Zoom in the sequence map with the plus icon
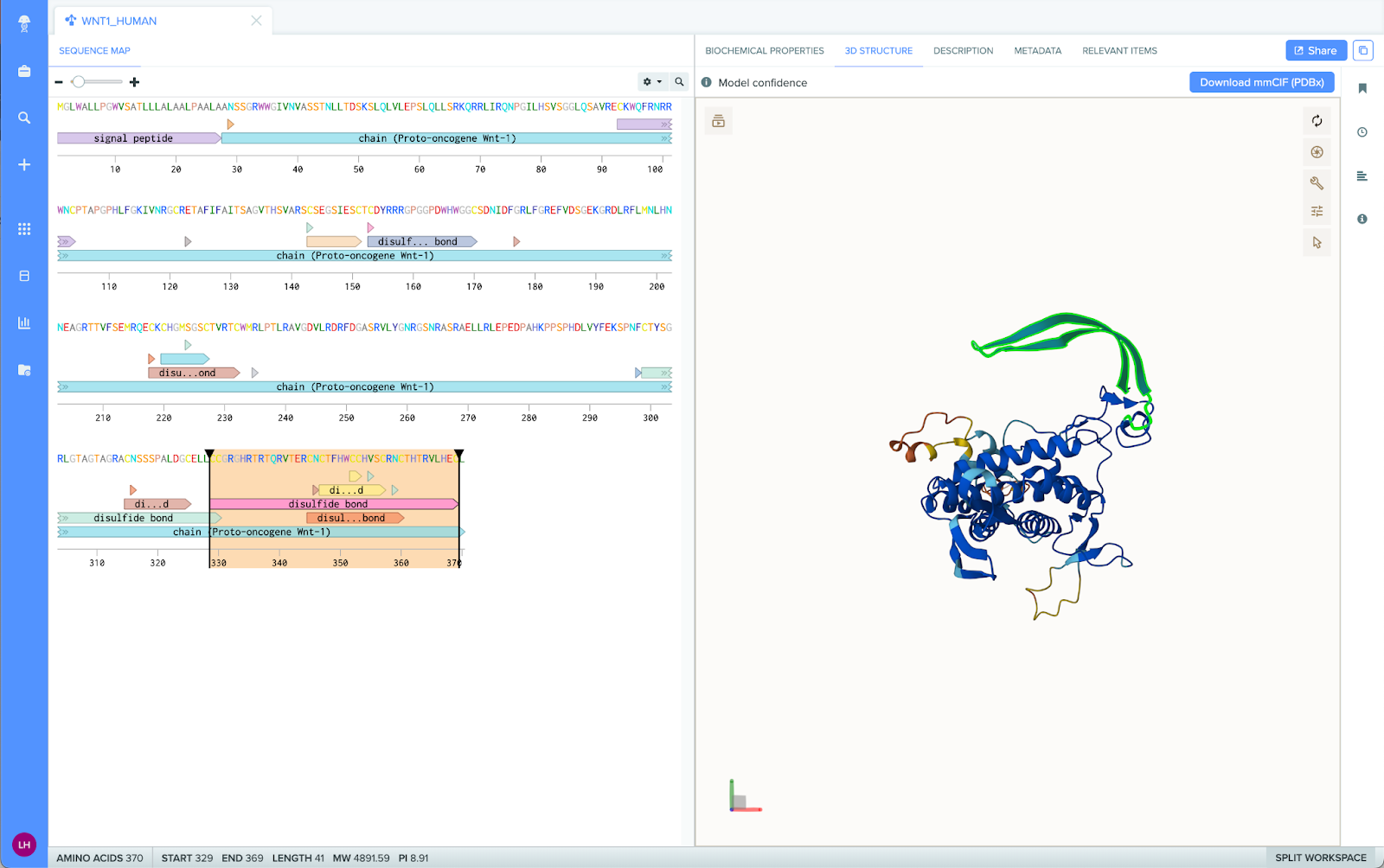Viewport: 1384px width, 868px height. coord(134,82)
